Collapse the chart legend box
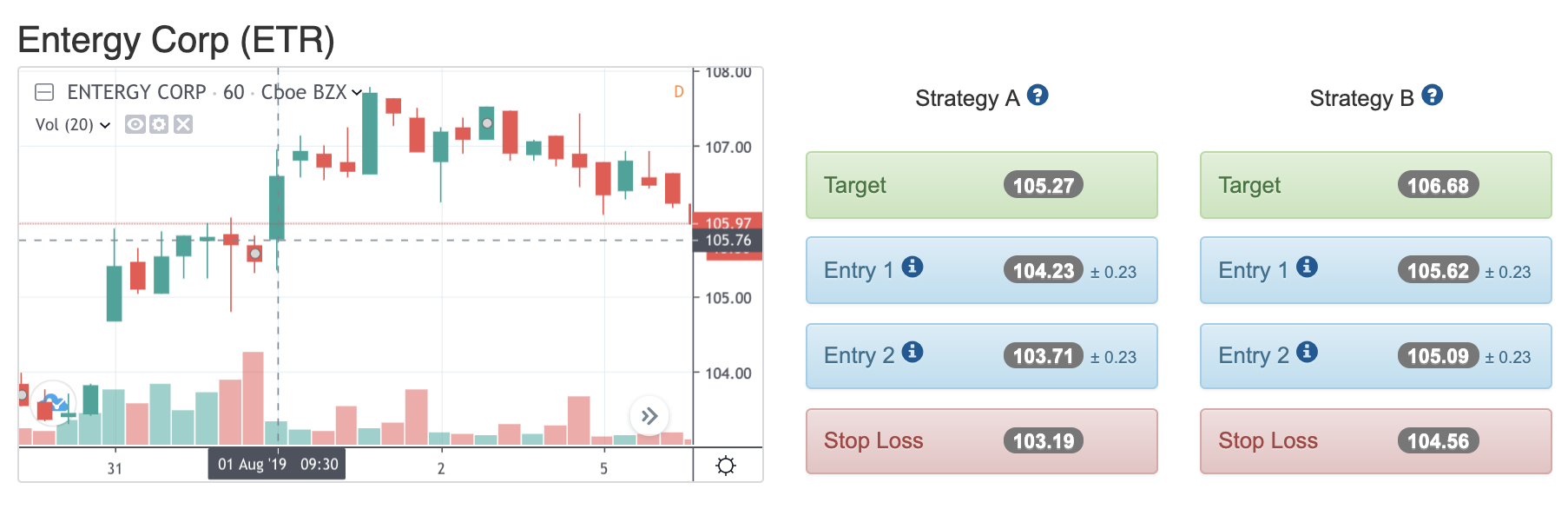This screenshot has height=509, width=1568. pos(44,92)
